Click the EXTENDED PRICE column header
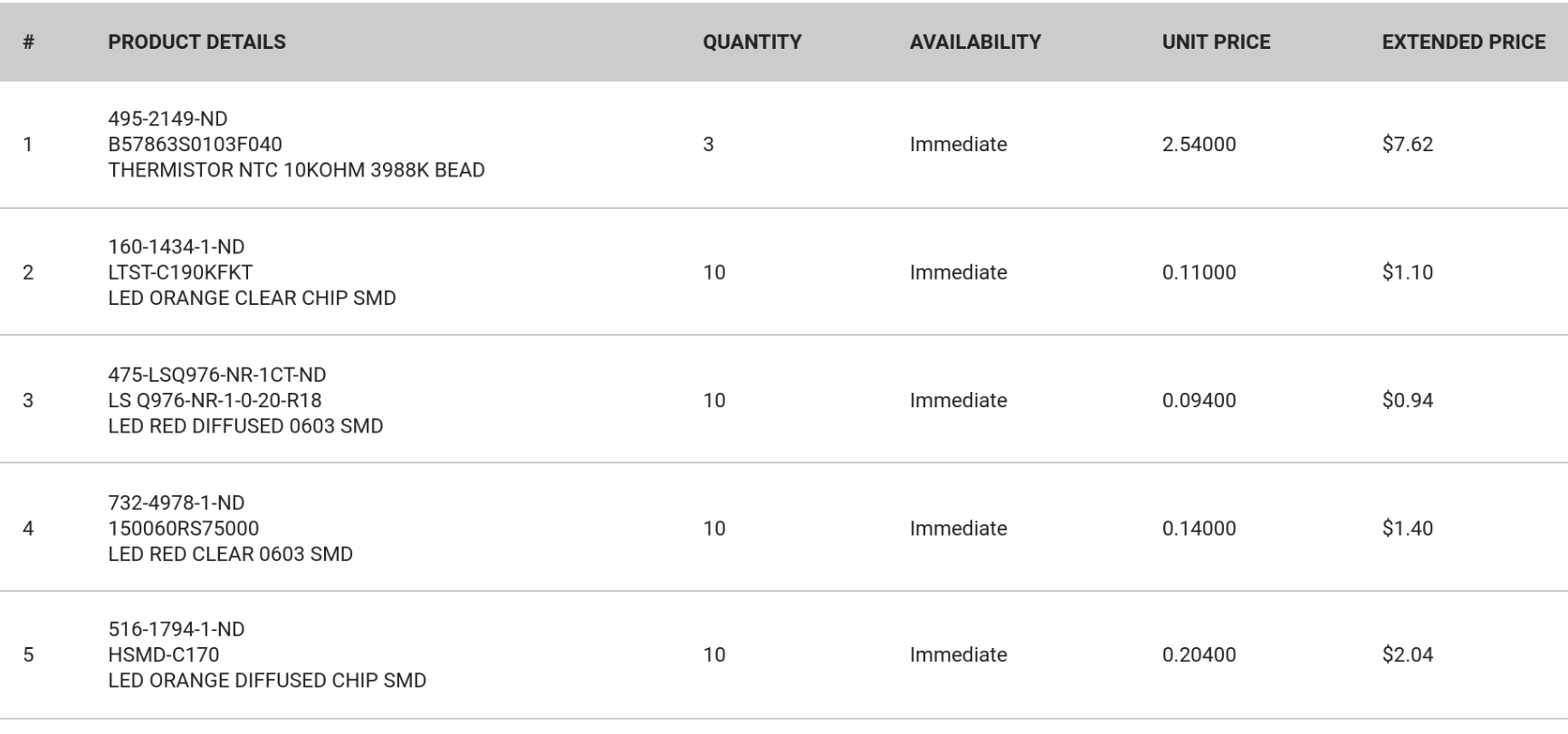1568x734 pixels. [x=1463, y=42]
